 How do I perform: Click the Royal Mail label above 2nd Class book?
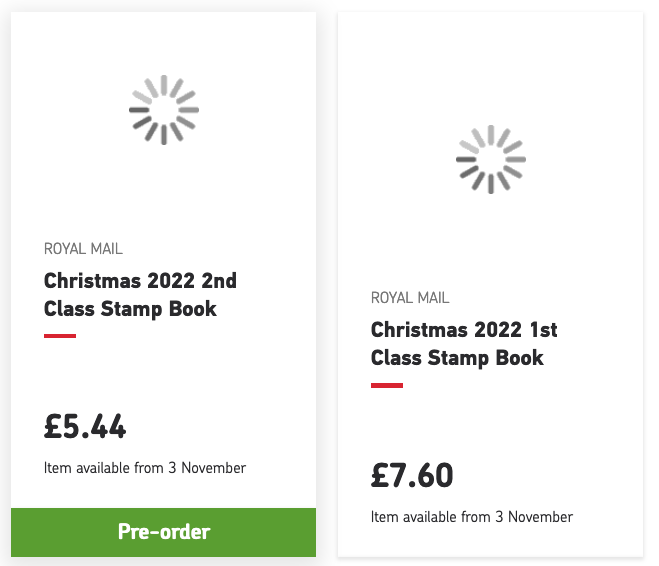(83, 249)
